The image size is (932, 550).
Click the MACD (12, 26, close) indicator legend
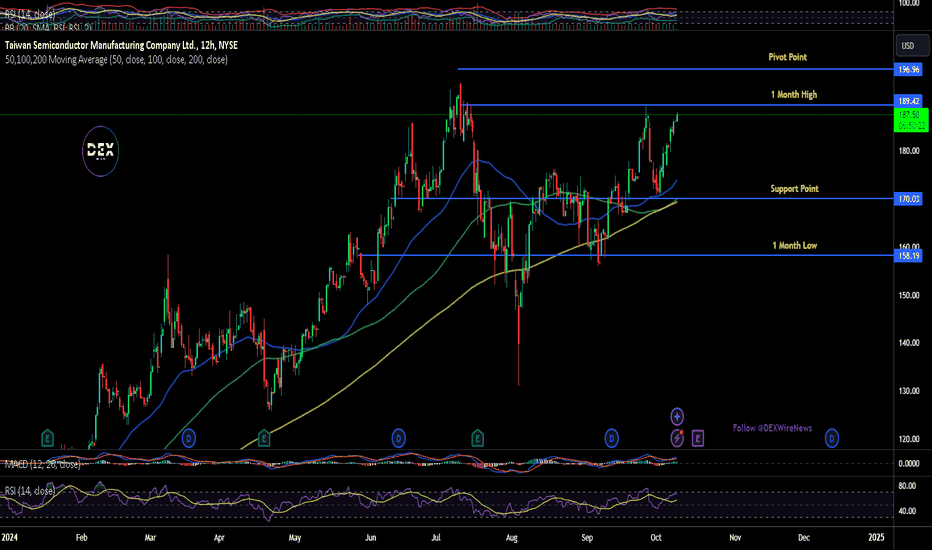point(42,464)
